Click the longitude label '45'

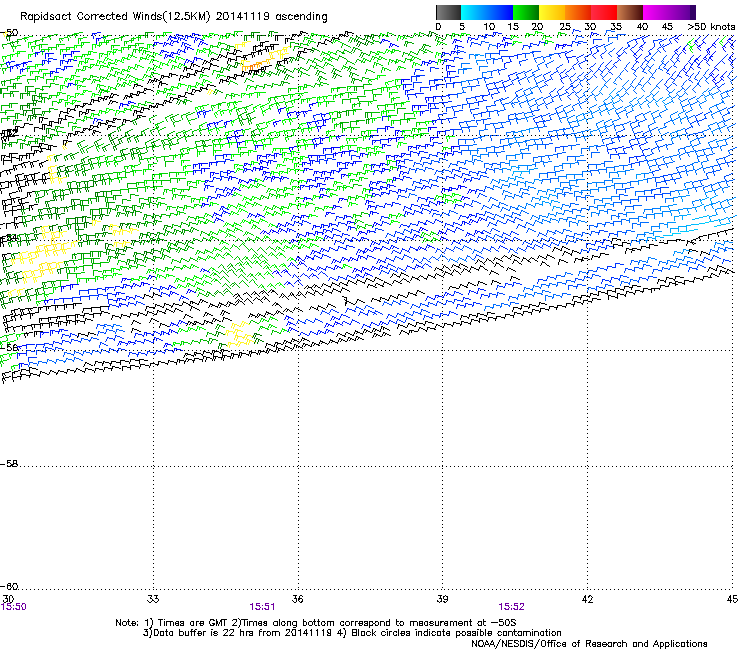coord(732,599)
